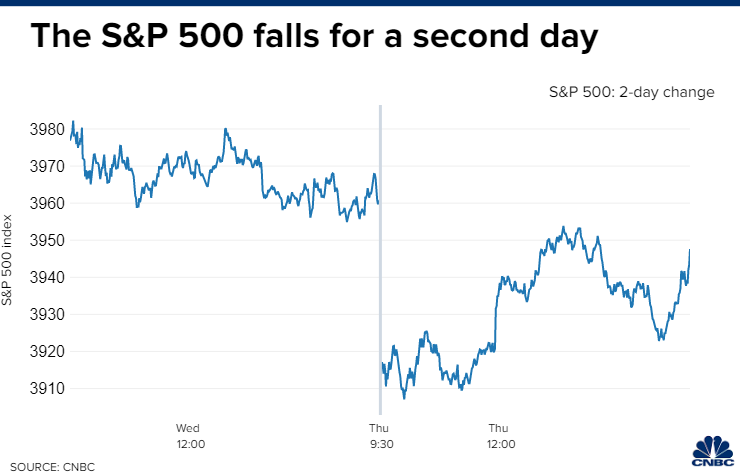Viewport: 740px width, 475px height.
Task: Select the "Thu 12:00" time axis label
Action: coord(501,436)
